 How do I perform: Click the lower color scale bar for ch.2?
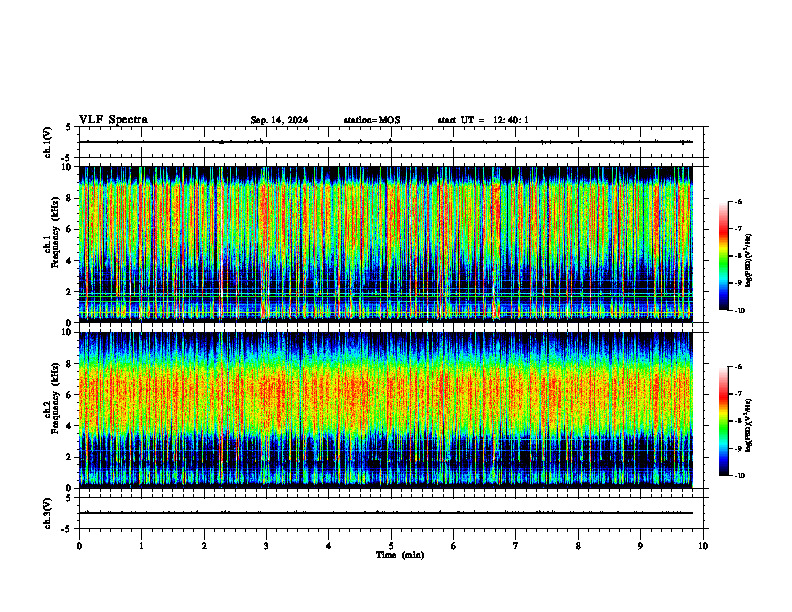click(x=724, y=421)
